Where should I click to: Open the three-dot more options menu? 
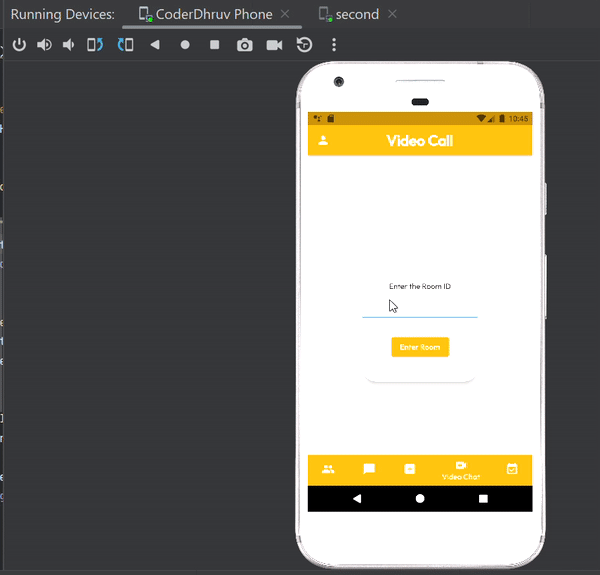334,45
